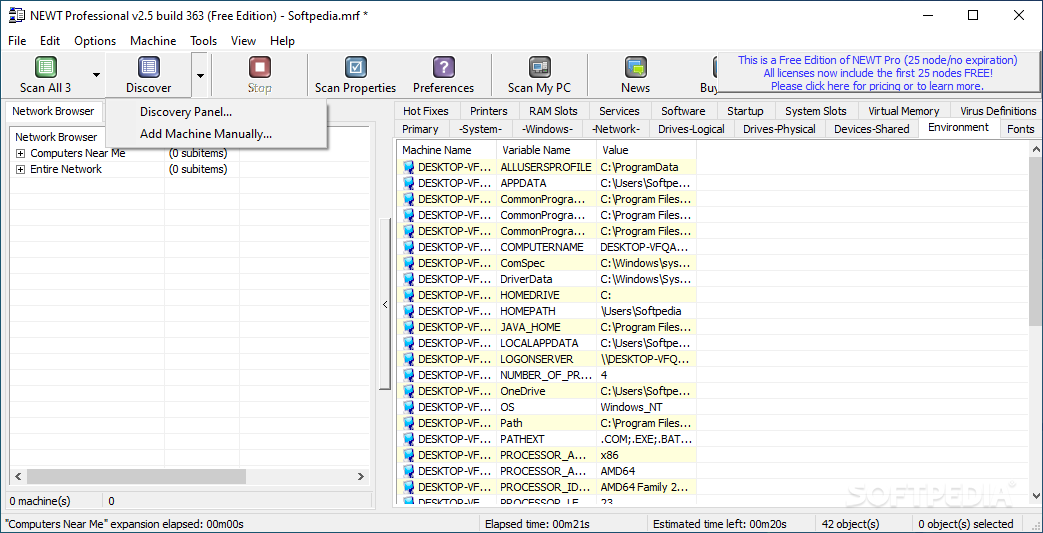
Task: Switch to the Services tab
Action: 619,111
